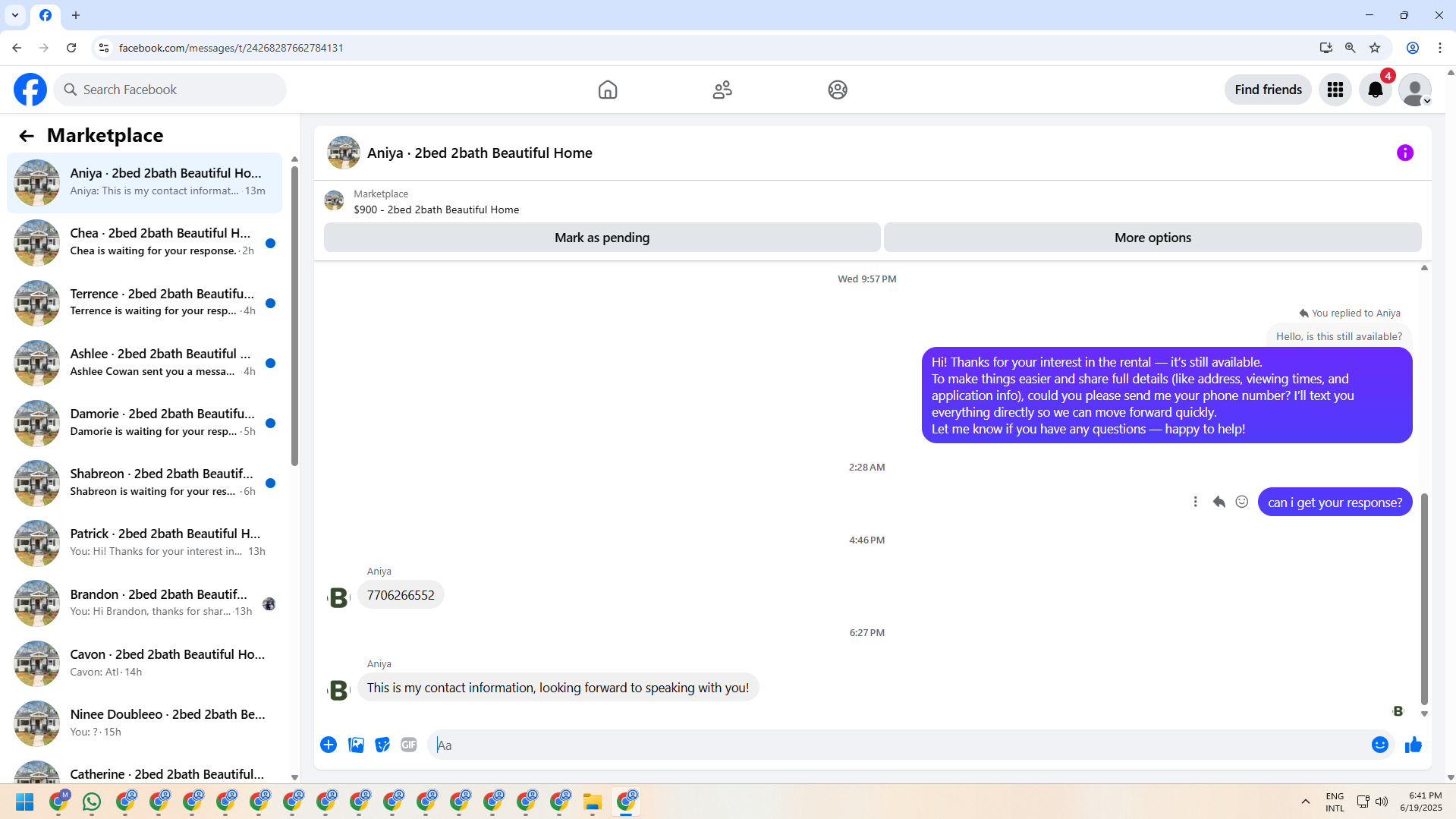The width and height of the screenshot is (1456, 819).
Task: Click the Find friends button
Action: [1268, 90]
